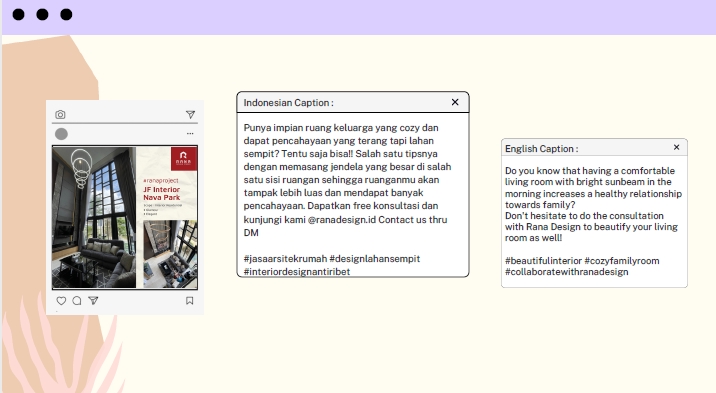Click the camera icon in the Instagram mockup
716x393 pixels.
tap(60, 115)
